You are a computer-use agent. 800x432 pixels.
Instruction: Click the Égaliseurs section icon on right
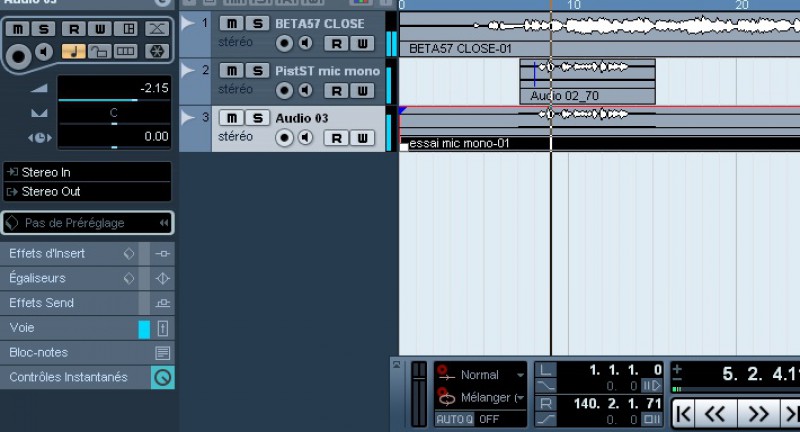point(163,278)
